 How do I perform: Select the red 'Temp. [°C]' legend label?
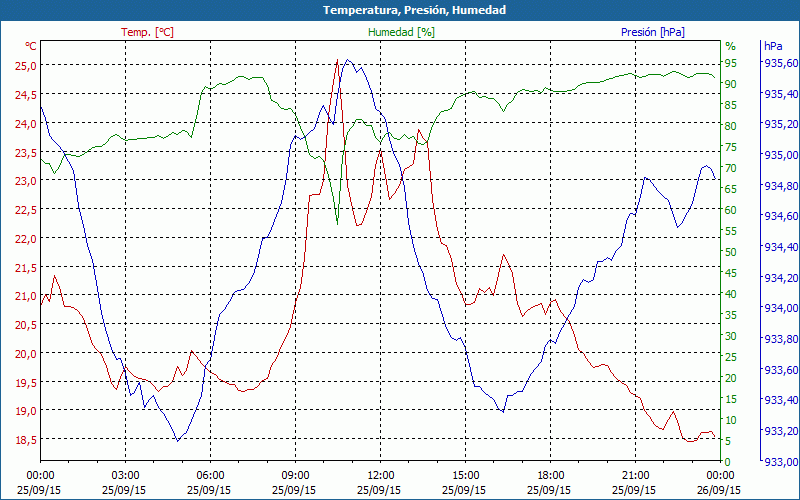pos(147,32)
